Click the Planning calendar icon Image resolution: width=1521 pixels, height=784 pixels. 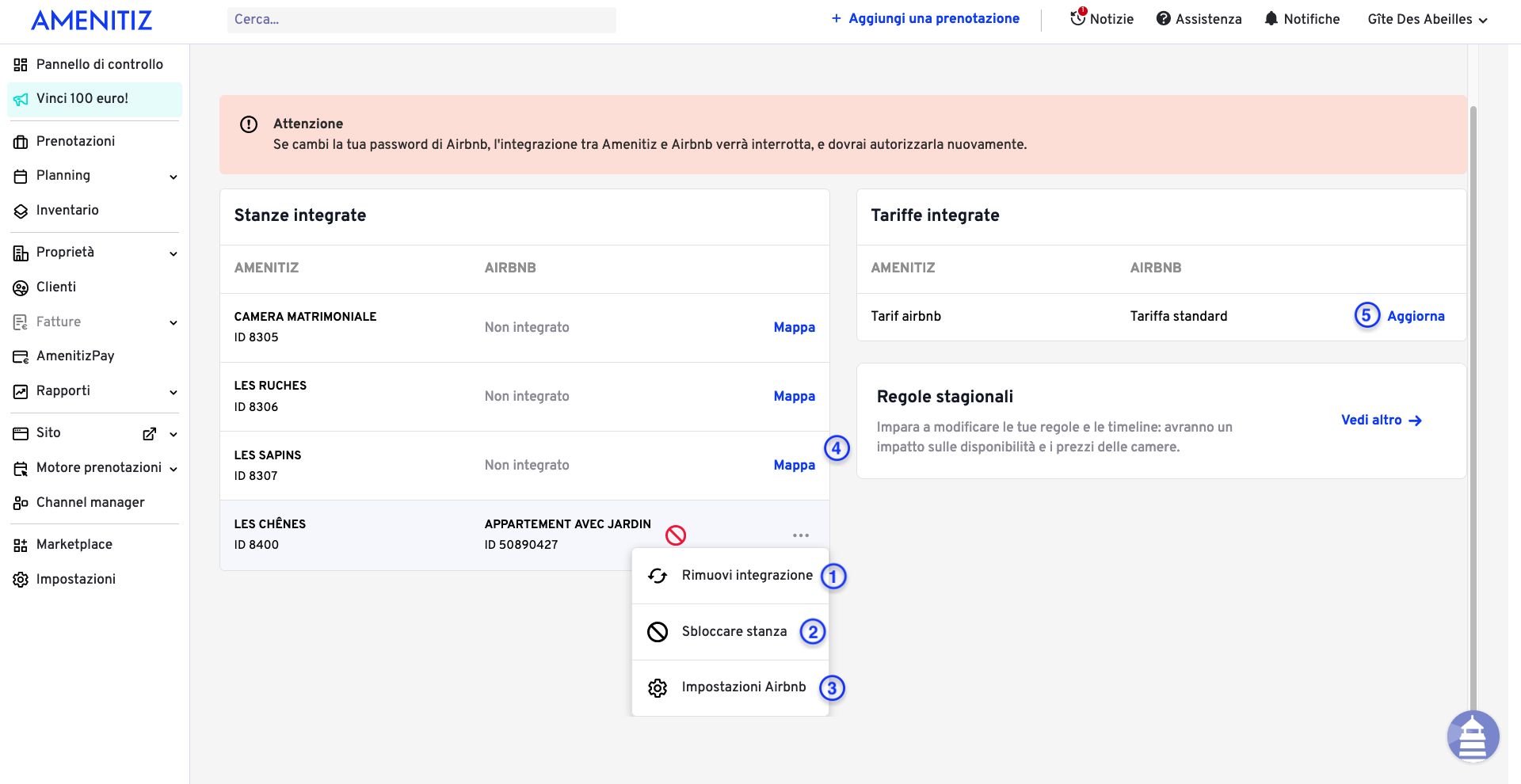(x=21, y=176)
